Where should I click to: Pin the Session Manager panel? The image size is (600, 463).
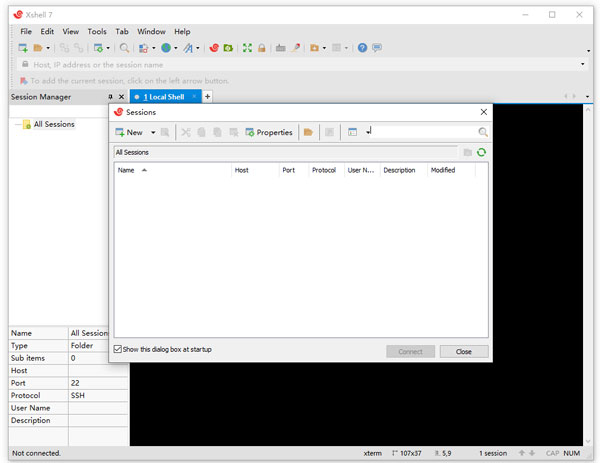coord(110,97)
